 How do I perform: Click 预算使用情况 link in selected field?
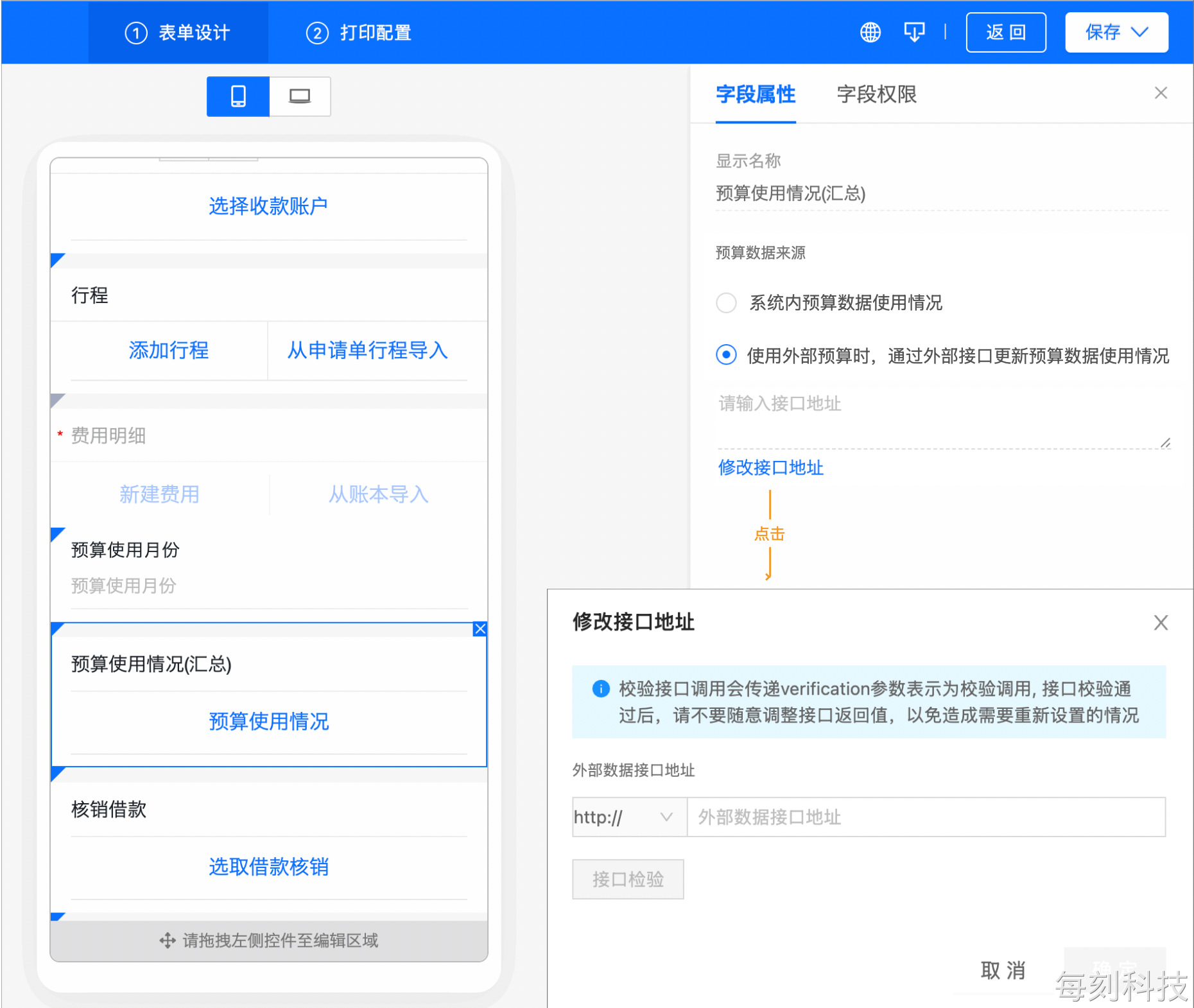268,722
